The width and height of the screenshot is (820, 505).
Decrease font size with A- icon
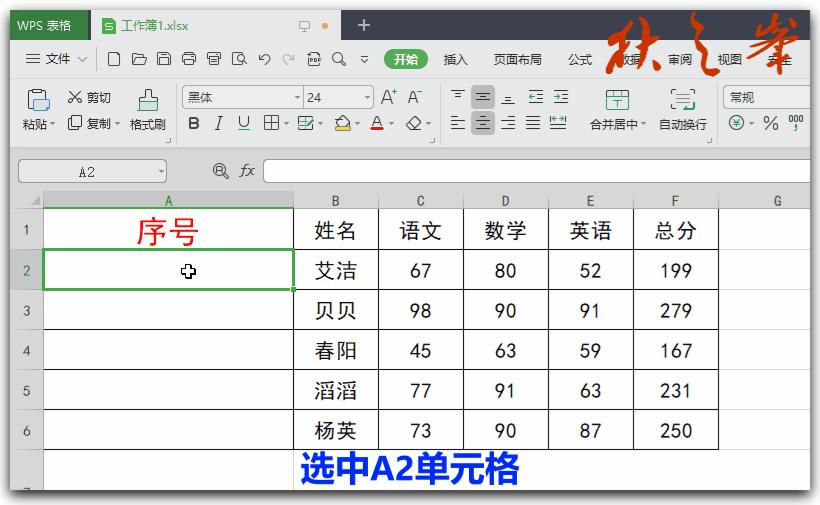[x=414, y=97]
